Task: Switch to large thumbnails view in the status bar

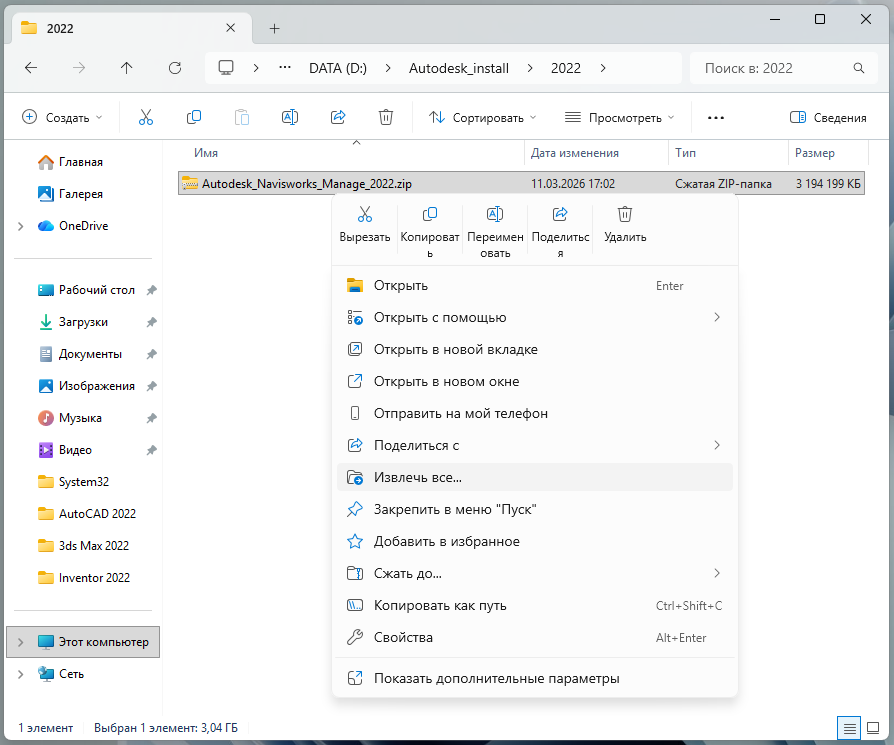Action: point(875,728)
